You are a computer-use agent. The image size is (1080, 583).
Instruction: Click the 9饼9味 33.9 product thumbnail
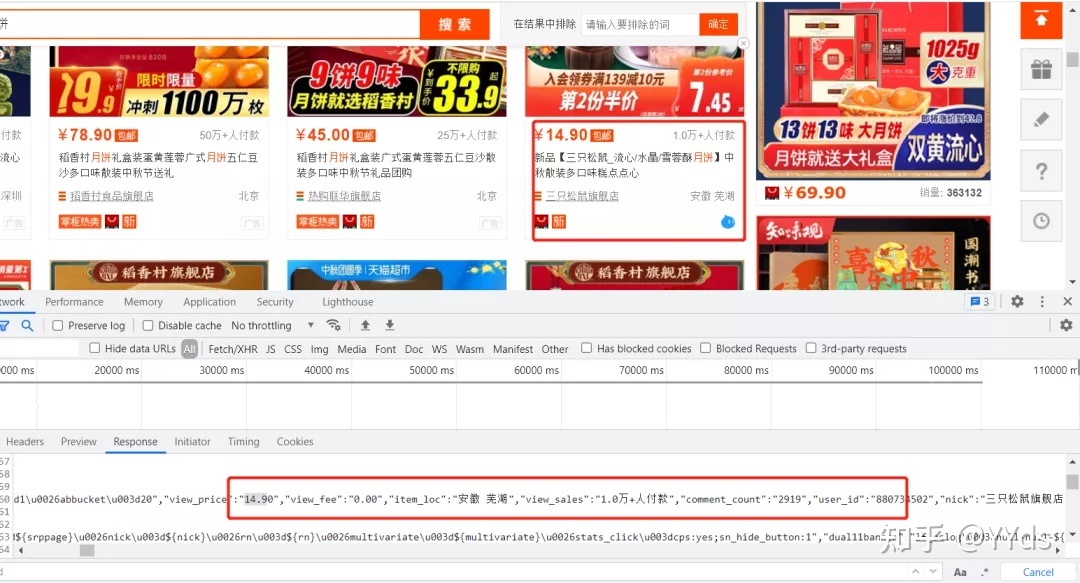(397, 81)
